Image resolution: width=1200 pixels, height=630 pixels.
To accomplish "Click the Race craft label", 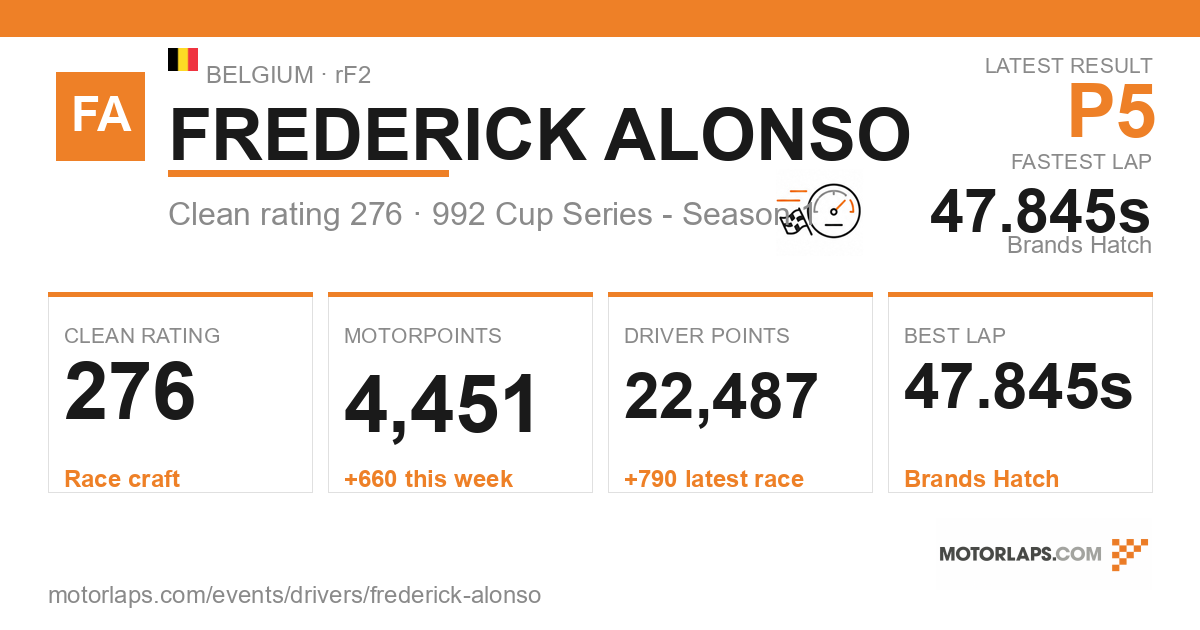I will [x=122, y=479].
